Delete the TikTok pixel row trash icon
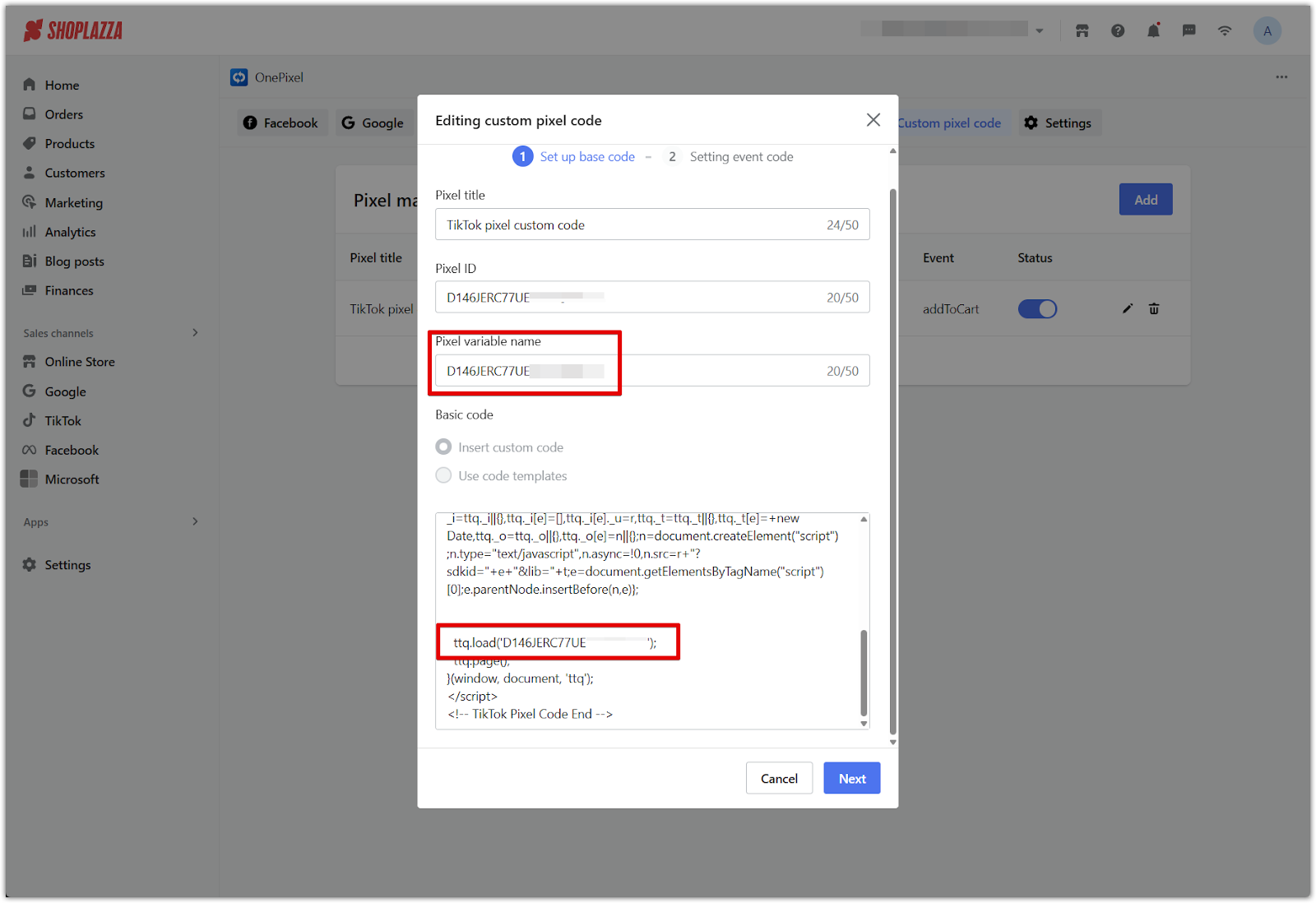The height and width of the screenshot is (903, 1316). point(1154,309)
